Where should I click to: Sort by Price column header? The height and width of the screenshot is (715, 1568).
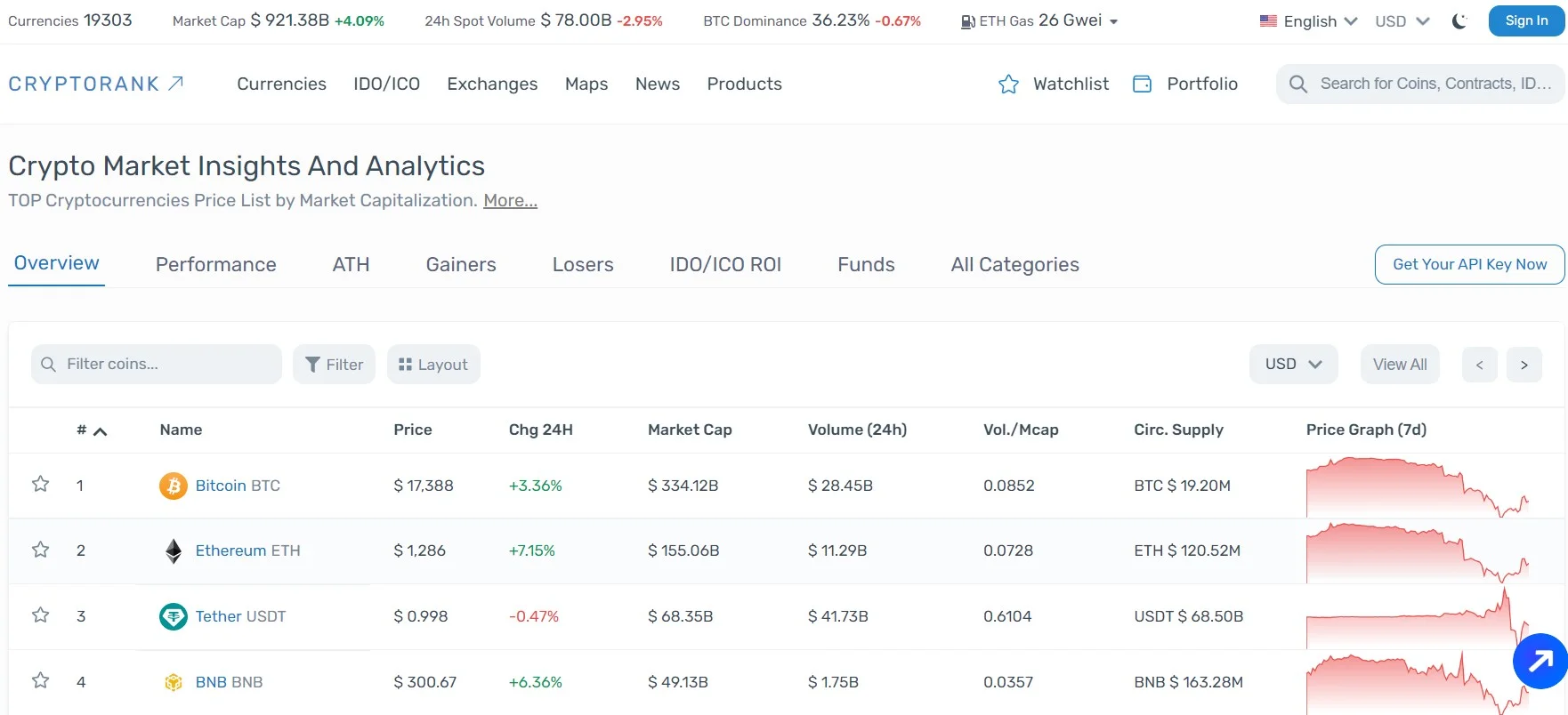pyautogui.click(x=413, y=430)
